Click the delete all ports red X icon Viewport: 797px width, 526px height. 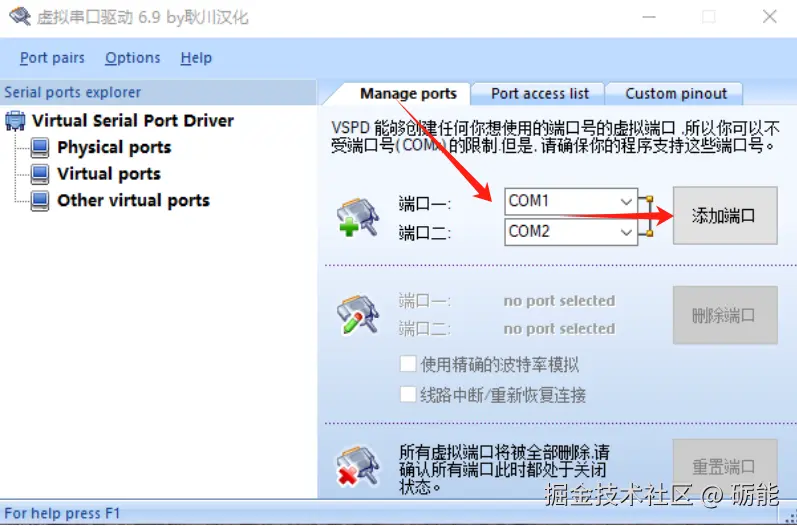358,466
